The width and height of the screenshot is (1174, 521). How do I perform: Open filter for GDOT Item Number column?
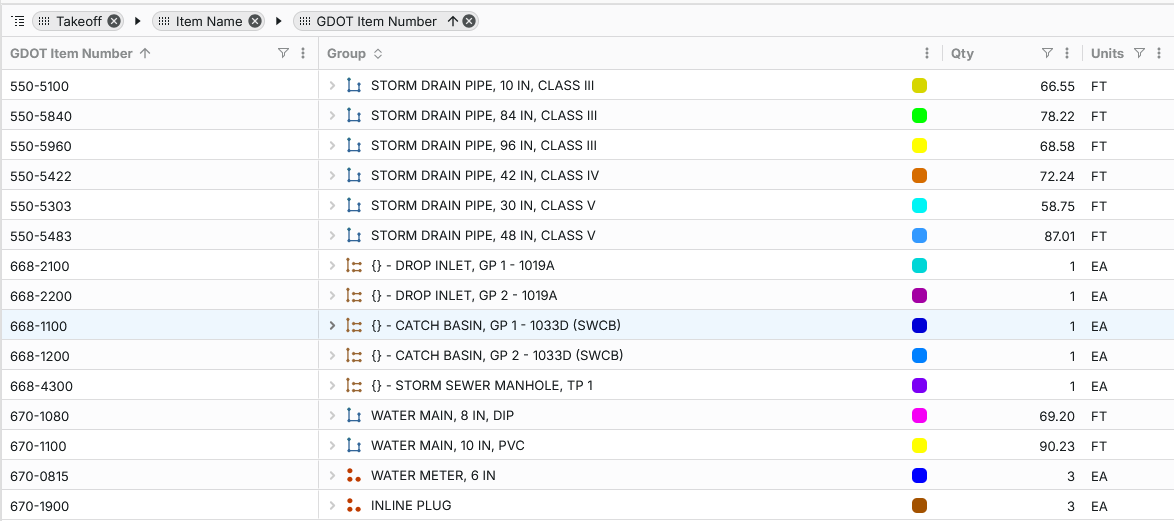click(x=283, y=54)
